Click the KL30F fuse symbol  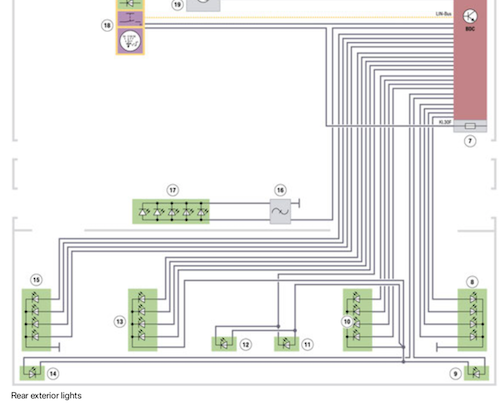[x=470, y=126]
